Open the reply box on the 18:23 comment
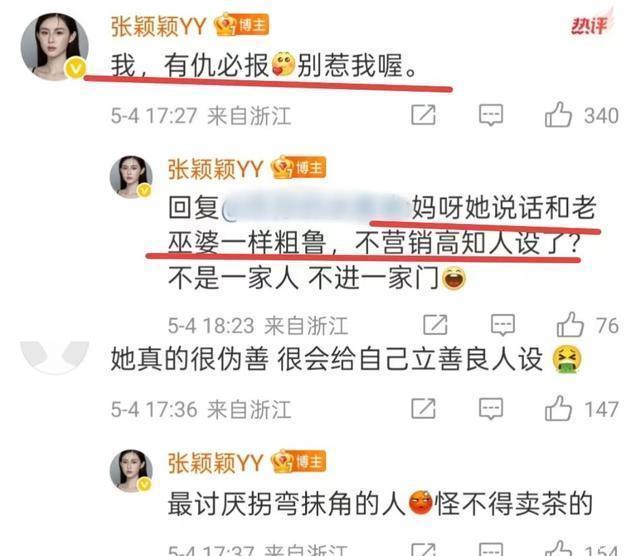Screen dimensions: 640x556 (x=502, y=325)
